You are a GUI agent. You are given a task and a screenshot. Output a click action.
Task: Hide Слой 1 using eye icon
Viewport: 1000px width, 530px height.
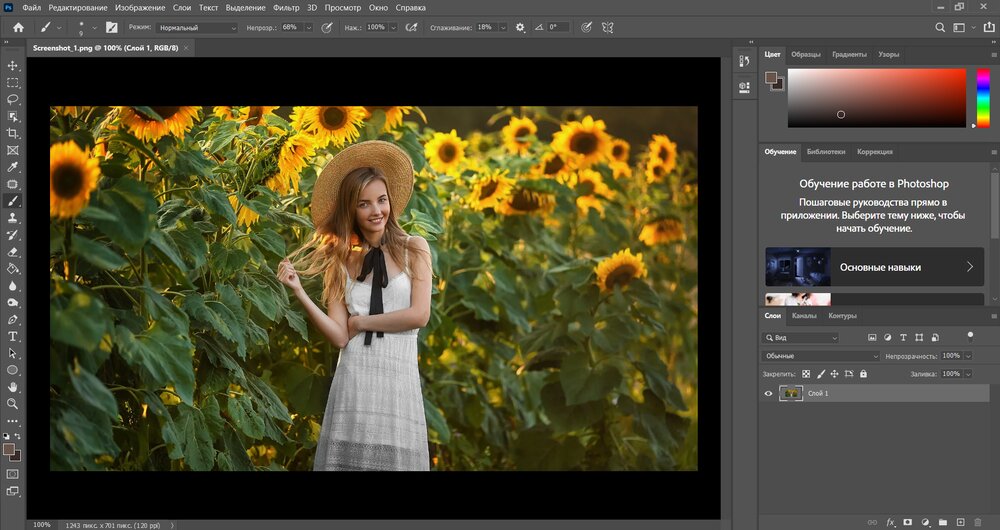pyautogui.click(x=769, y=394)
